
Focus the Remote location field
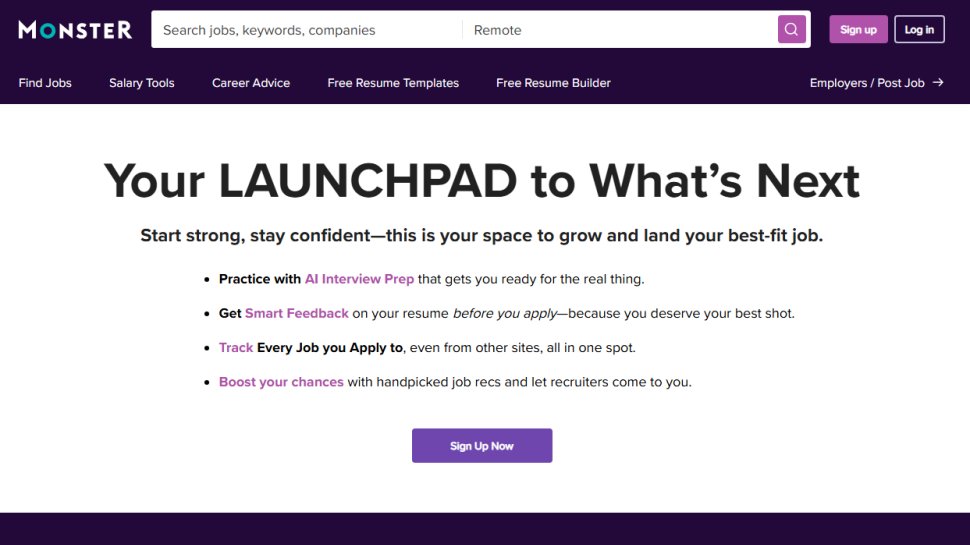click(x=619, y=30)
